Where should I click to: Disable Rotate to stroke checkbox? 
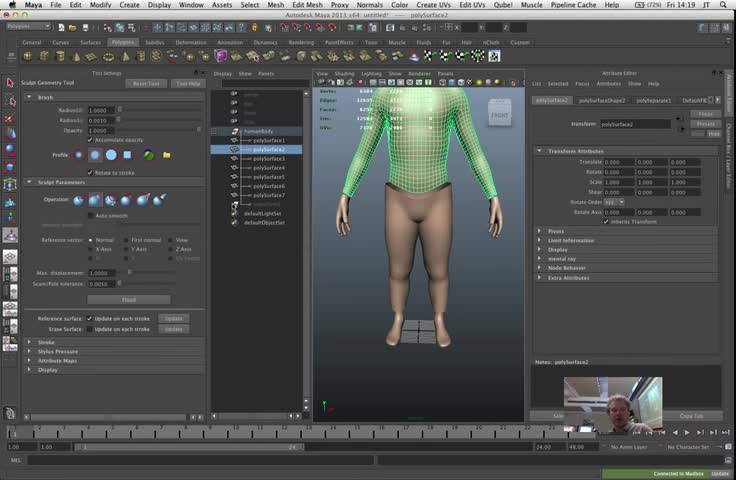[x=90, y=173]
